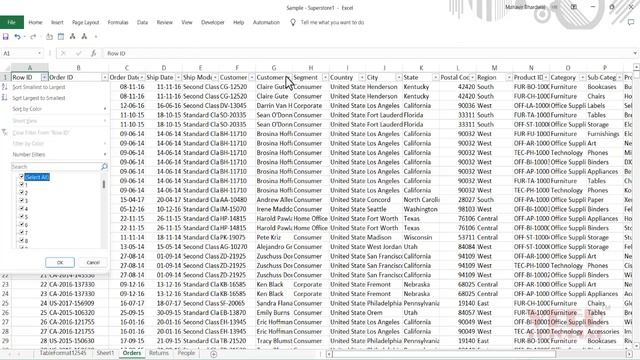
Task: Click Tell me what you want to do
Action: 332,22
